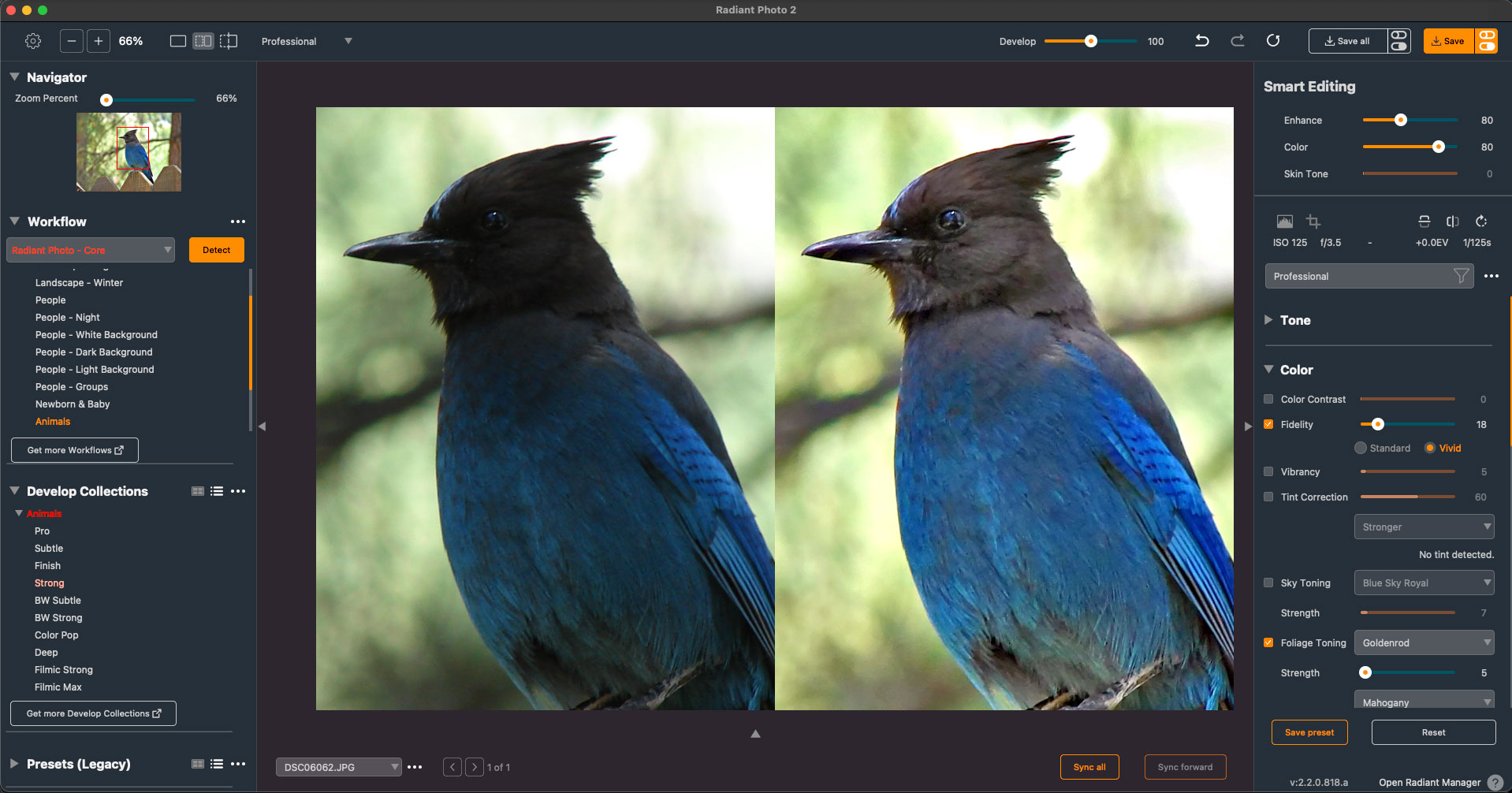Expand the Tone section
The height and width of the screenshot is (793, 1512).
coord(1268,319)
